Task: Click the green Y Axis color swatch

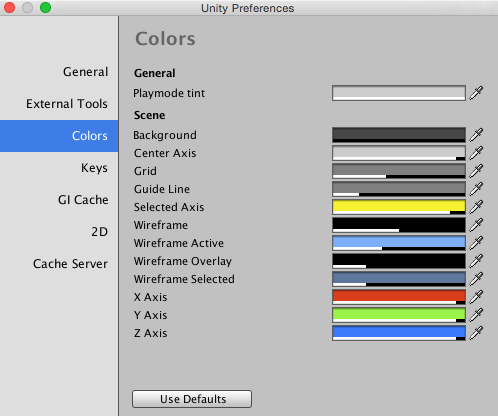Action: click(x=399, y=315)
